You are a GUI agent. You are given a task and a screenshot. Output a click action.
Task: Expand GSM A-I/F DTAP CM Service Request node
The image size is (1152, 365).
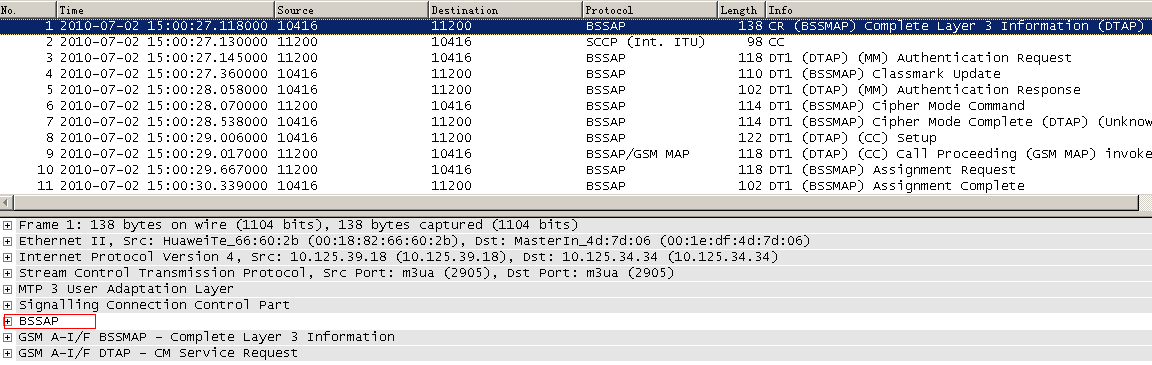pyautogui.click(x=8, y=353)
